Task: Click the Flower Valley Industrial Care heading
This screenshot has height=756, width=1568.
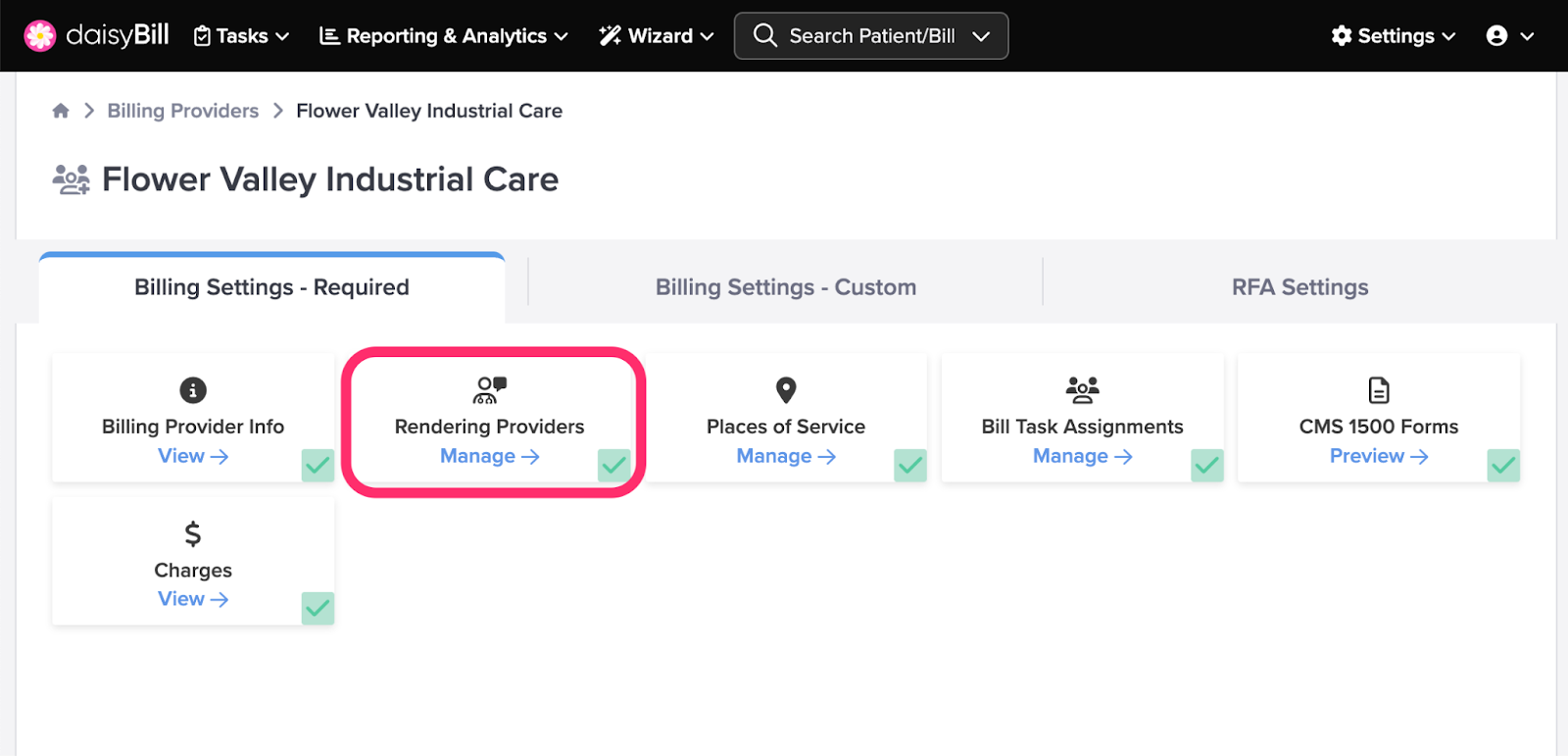Action: click(x=330, y=179)
